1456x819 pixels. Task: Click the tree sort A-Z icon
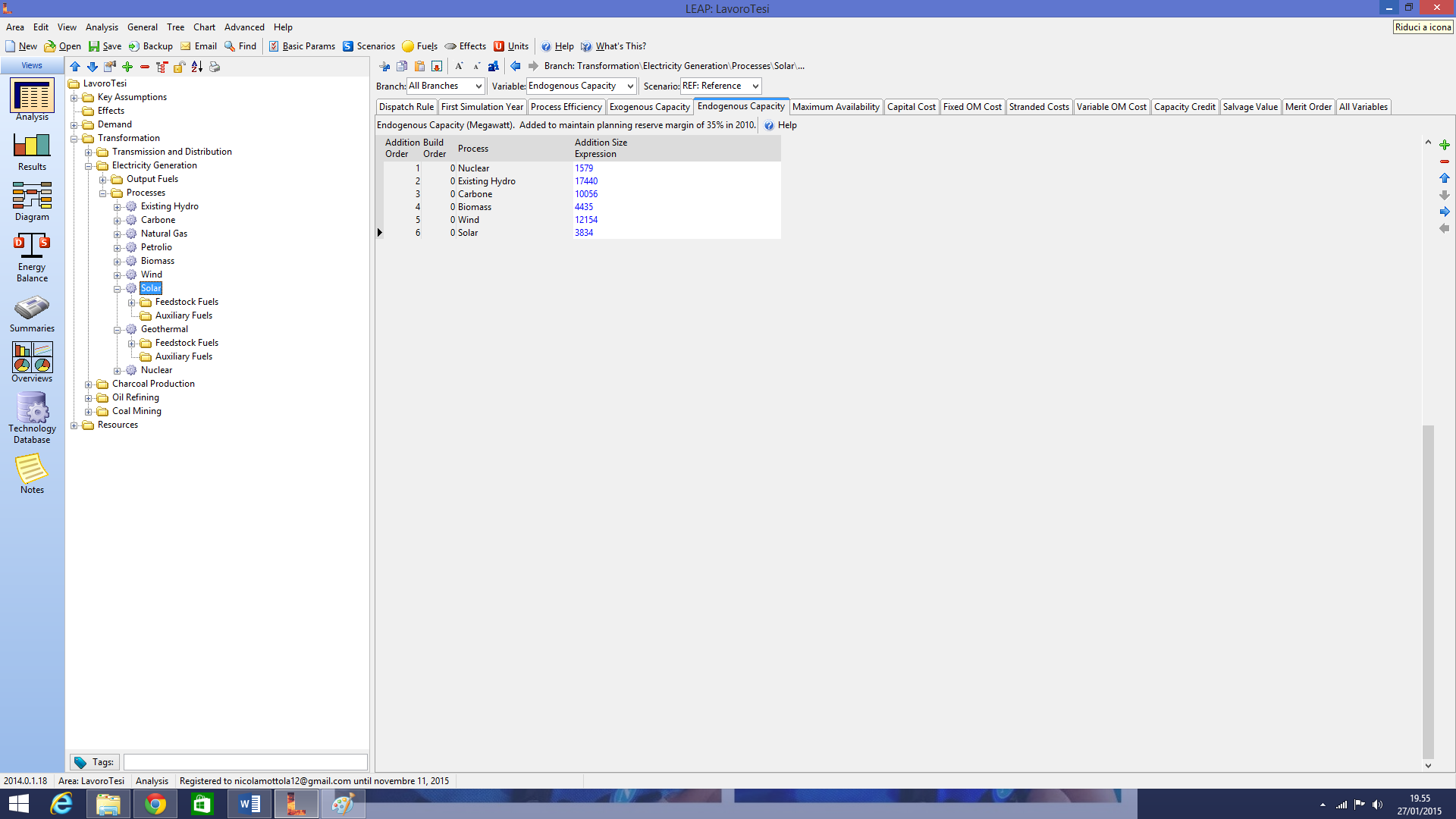click(197, 67)
